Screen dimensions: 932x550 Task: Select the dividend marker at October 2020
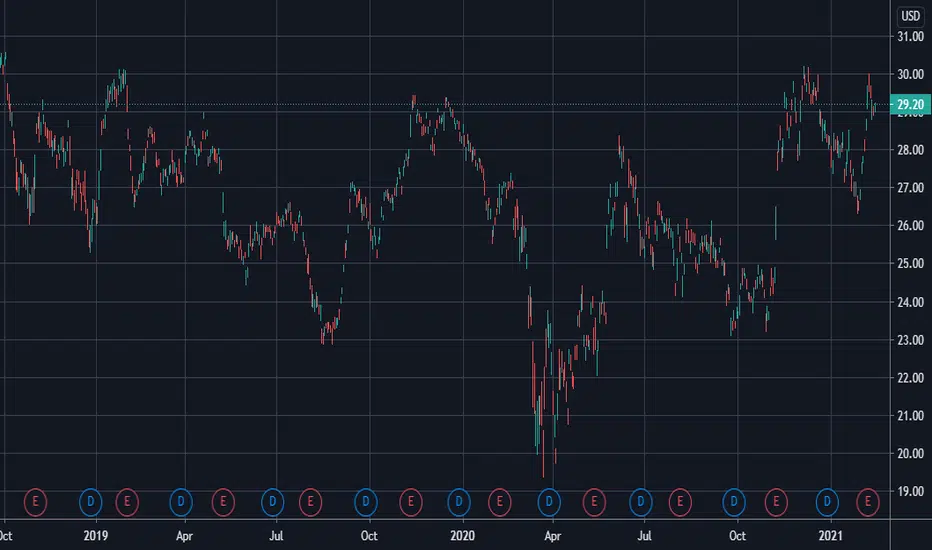(x=733, y=502)
